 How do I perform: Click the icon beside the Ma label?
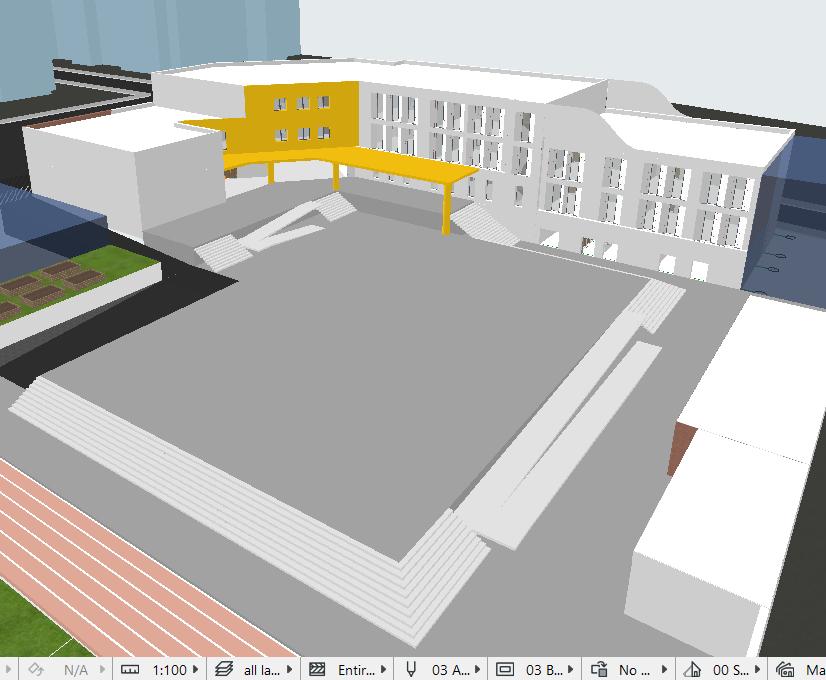tap(785, 669)
